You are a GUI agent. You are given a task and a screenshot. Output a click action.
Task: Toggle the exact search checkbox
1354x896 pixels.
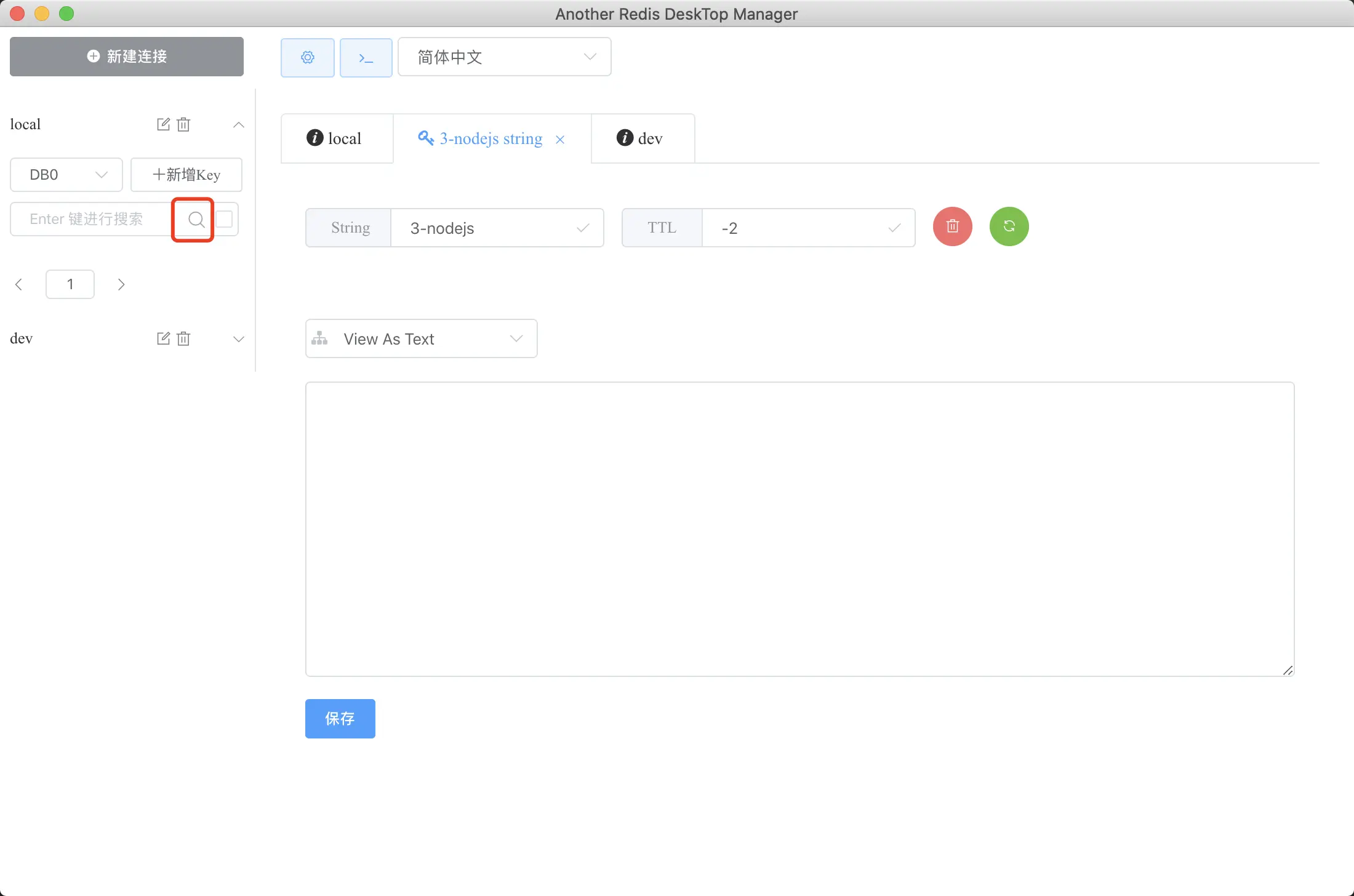[225, 219]
